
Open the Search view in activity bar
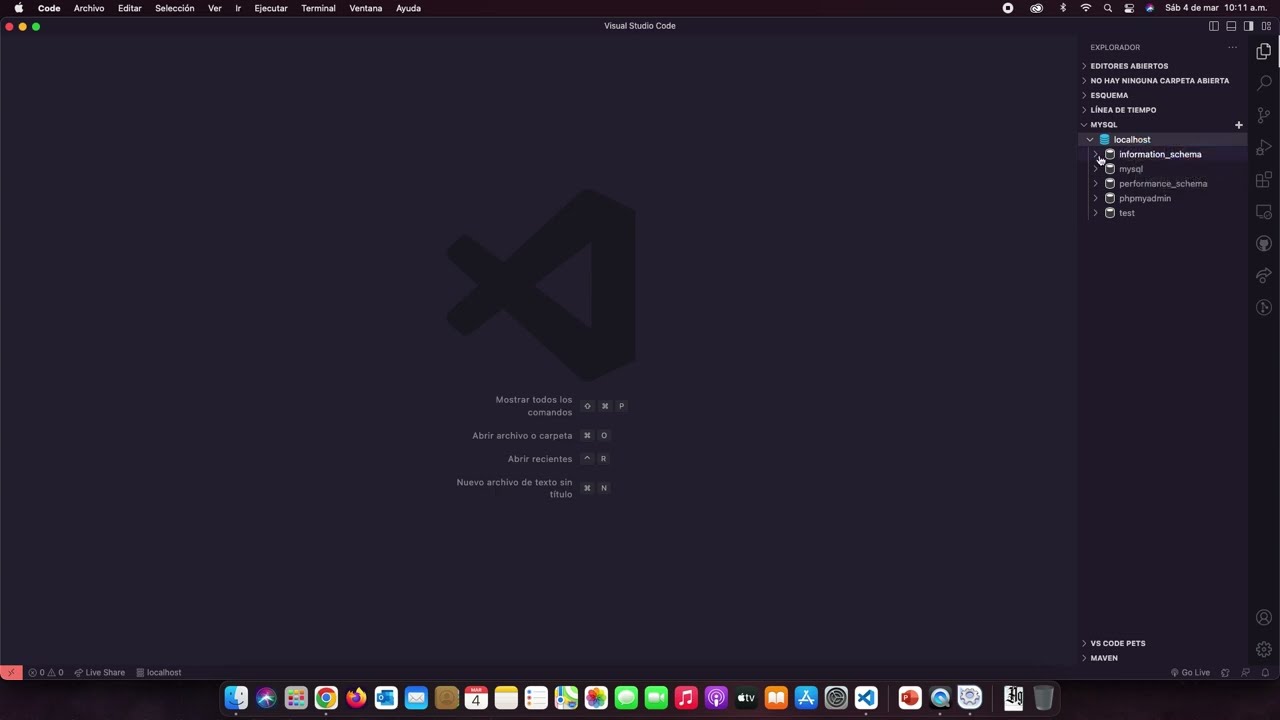click(x=1264, y=83)
